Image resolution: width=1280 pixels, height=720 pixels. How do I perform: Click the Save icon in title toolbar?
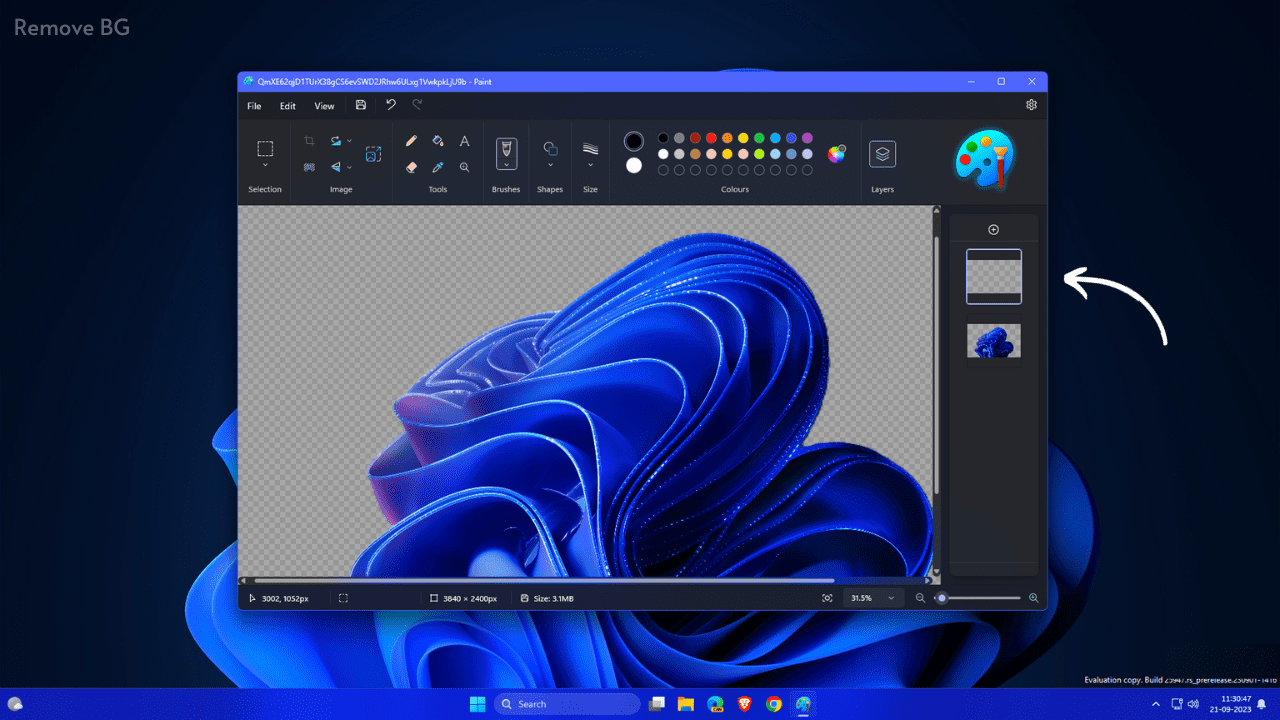(x=361, y=105)
